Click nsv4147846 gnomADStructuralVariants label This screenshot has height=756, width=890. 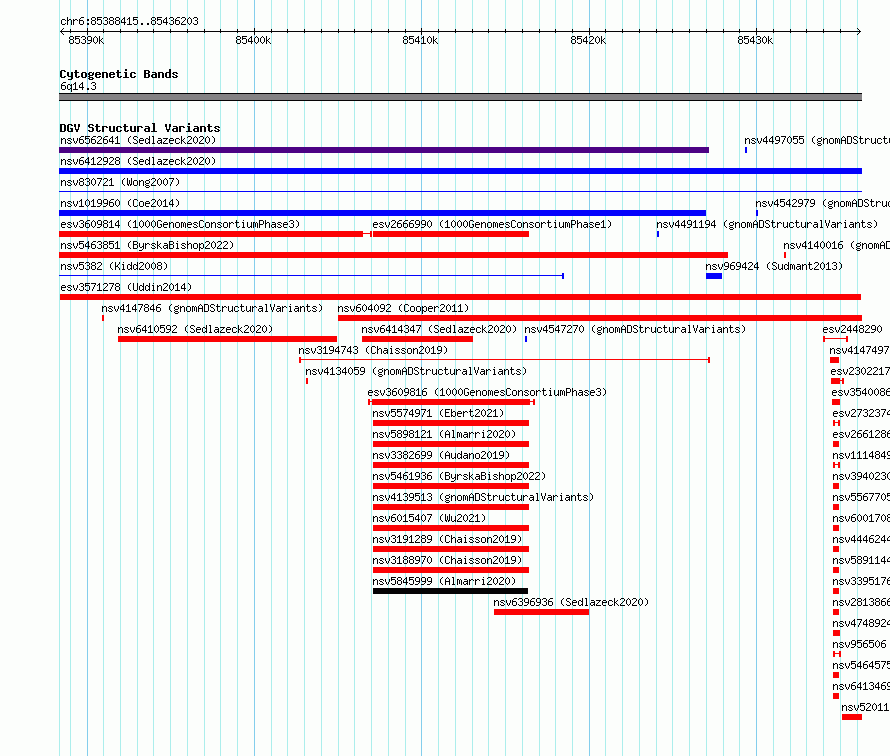tap(212, 308)
